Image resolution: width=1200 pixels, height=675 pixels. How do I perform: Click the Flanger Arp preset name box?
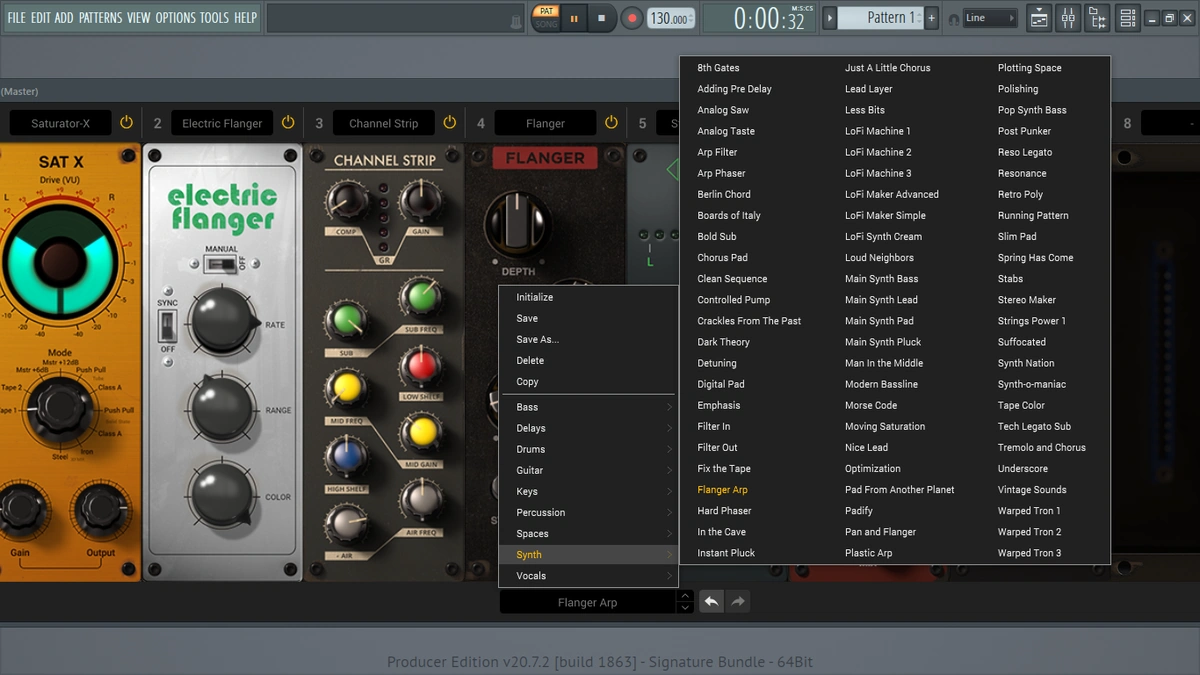point(588,602)
